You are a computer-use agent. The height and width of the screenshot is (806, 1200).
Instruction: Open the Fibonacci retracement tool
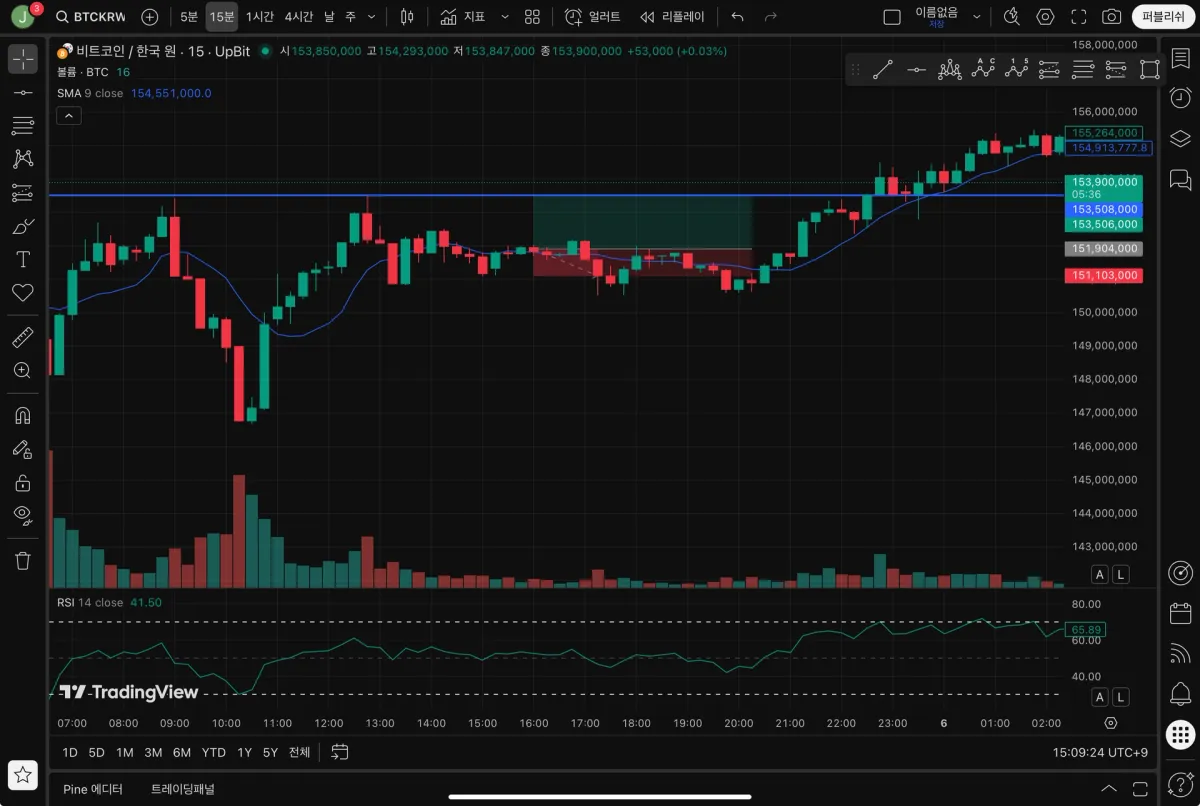coord(22,125)
